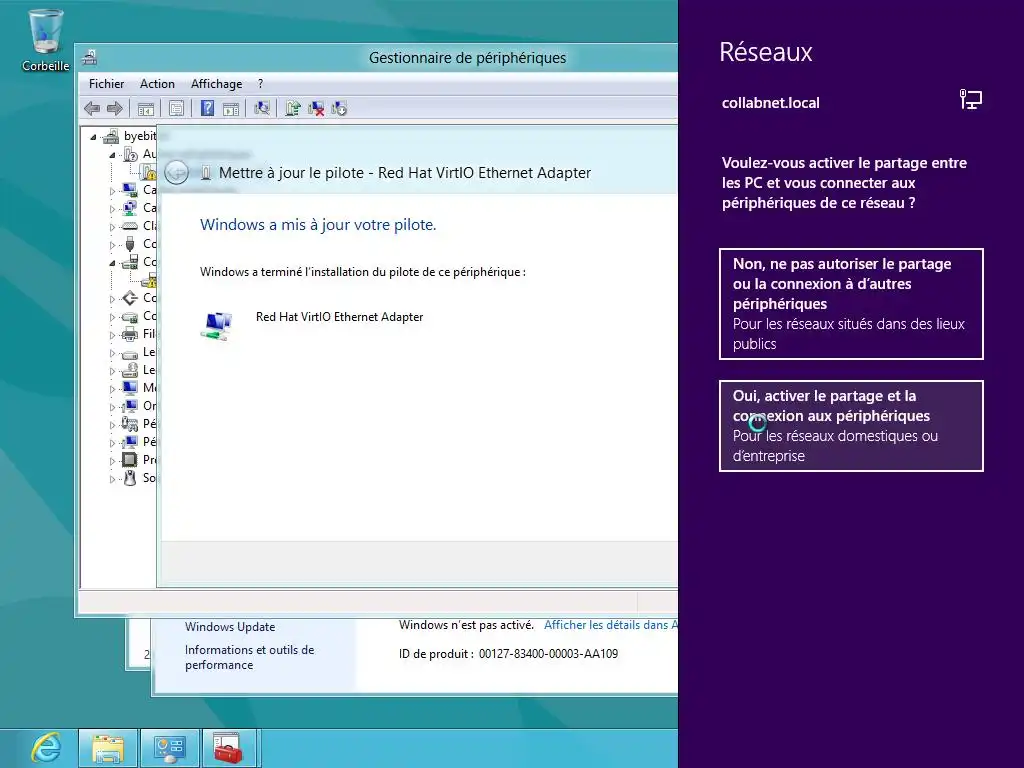Screen dimensions: 1024x768
Task: Open the ? help menu
Action: point(261,84)
